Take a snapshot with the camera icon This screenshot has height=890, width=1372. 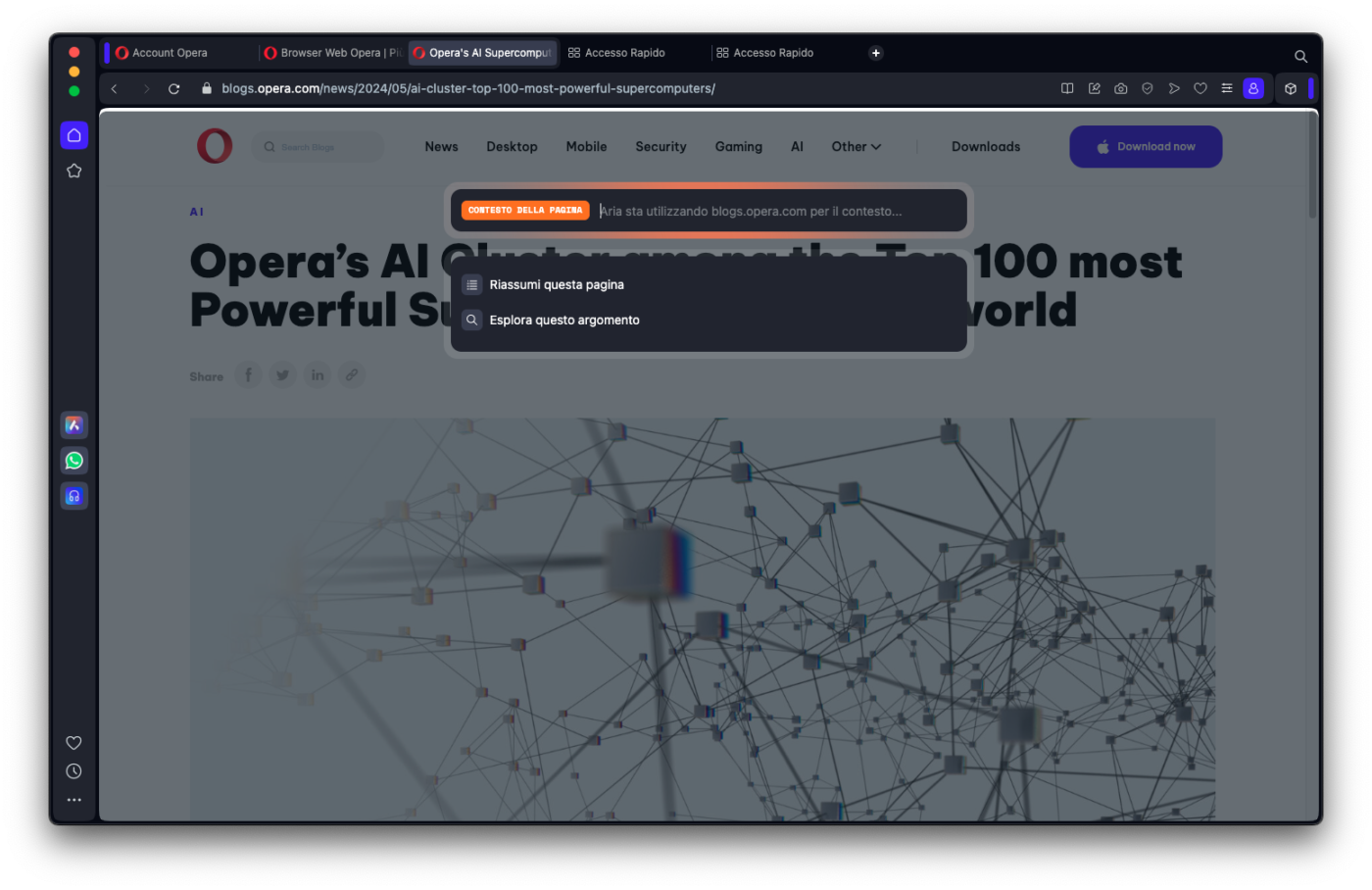coord(1121,88)
